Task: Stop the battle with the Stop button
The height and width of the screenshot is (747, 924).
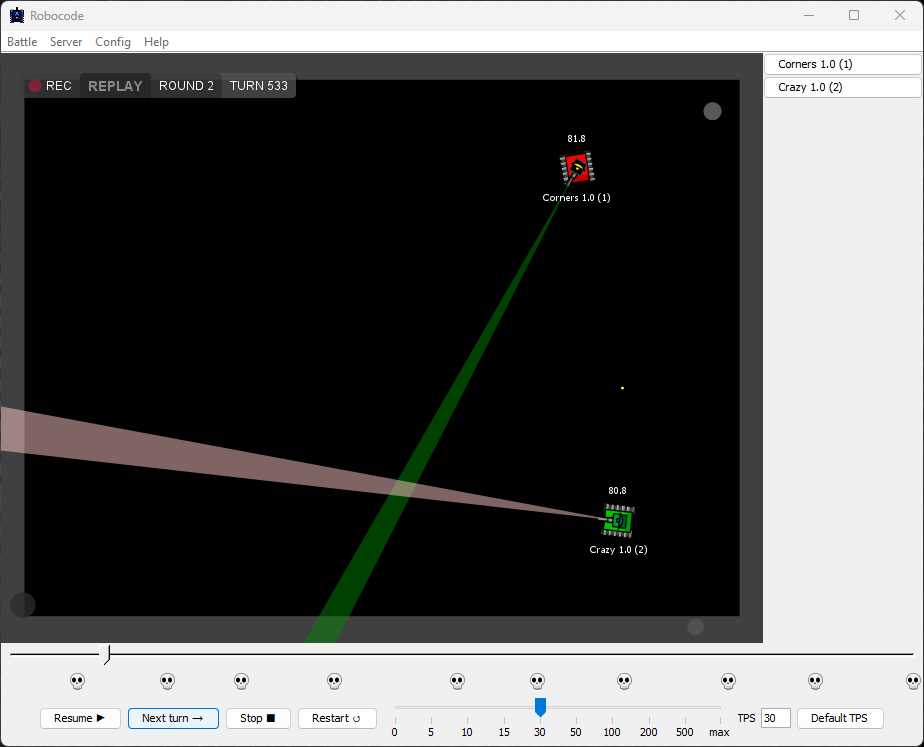Action: [257, 718]
